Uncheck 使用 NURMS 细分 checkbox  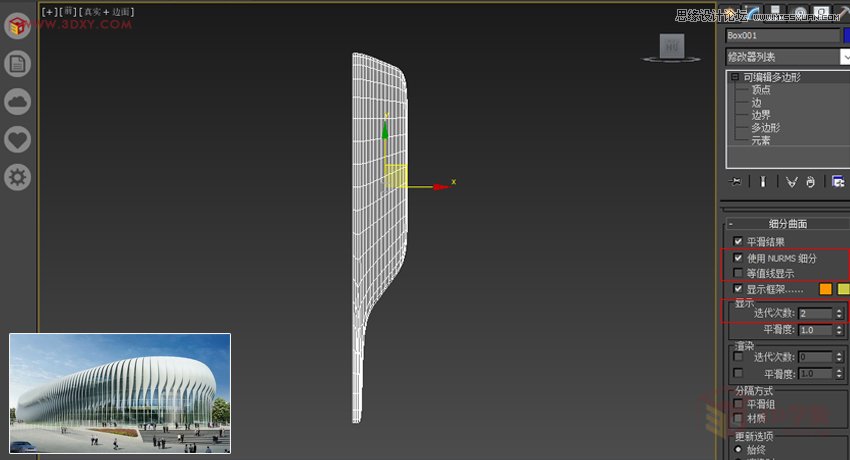738,258
